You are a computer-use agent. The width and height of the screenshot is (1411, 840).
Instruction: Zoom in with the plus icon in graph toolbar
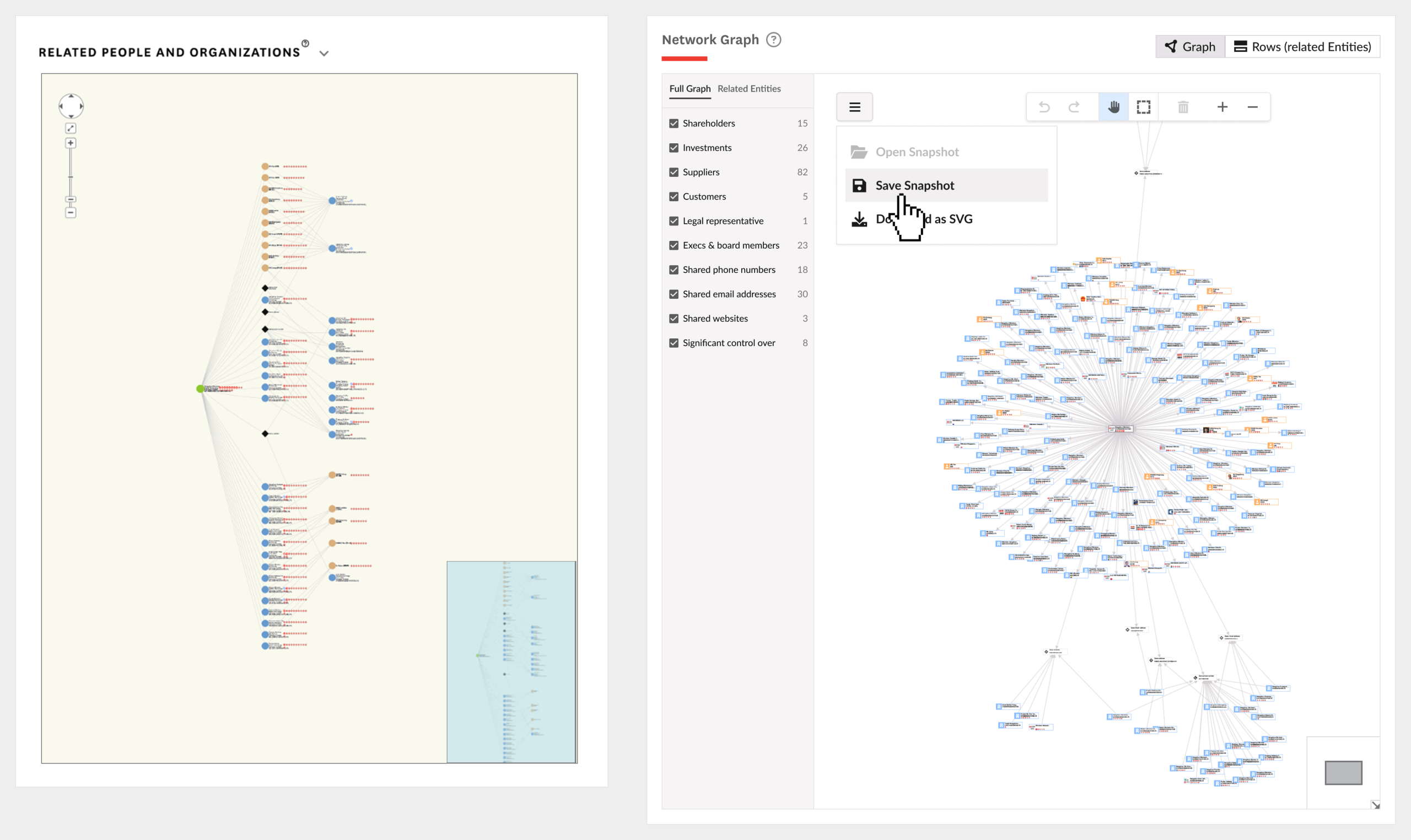(x=1222, y=107)
